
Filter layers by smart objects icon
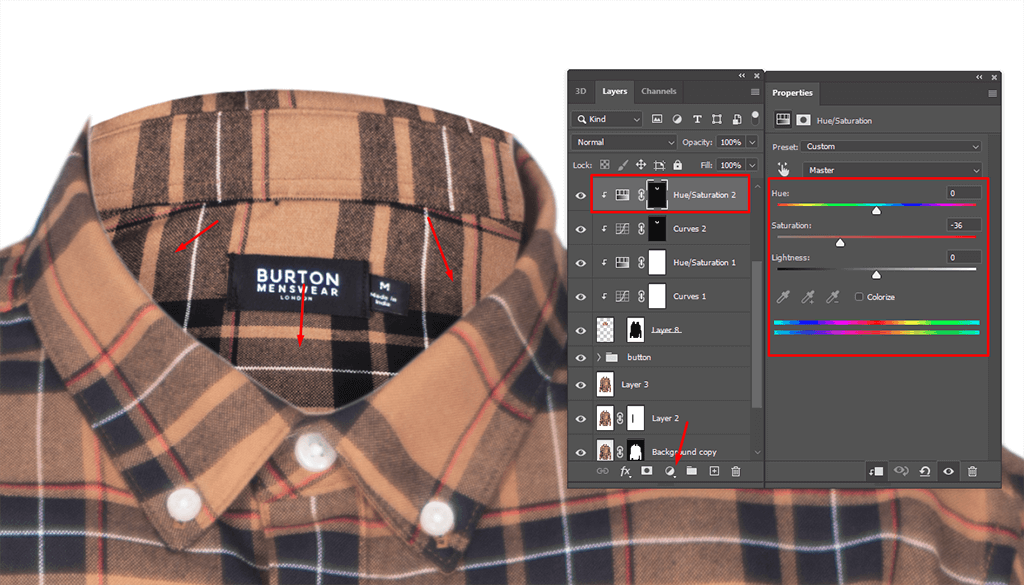pyautogui.click(x=737, y=119)
